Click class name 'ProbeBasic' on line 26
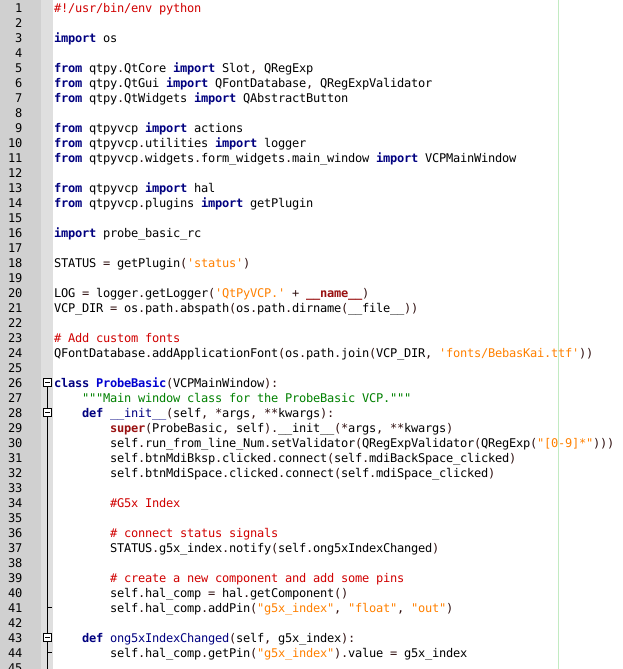 (x=131, y=383)
